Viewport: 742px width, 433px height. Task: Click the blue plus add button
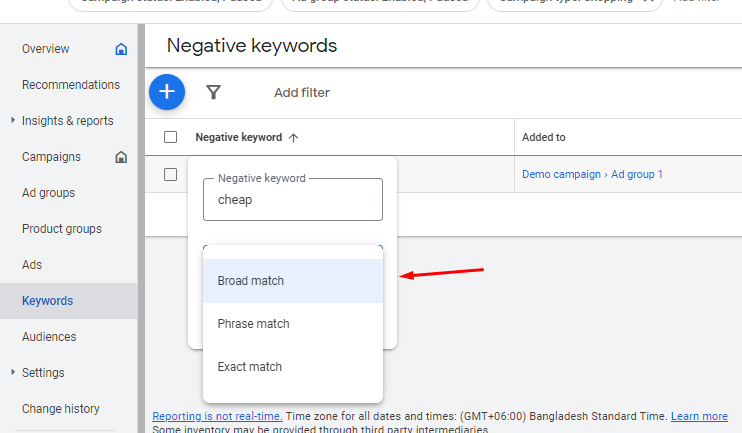[x=167, y=92]
